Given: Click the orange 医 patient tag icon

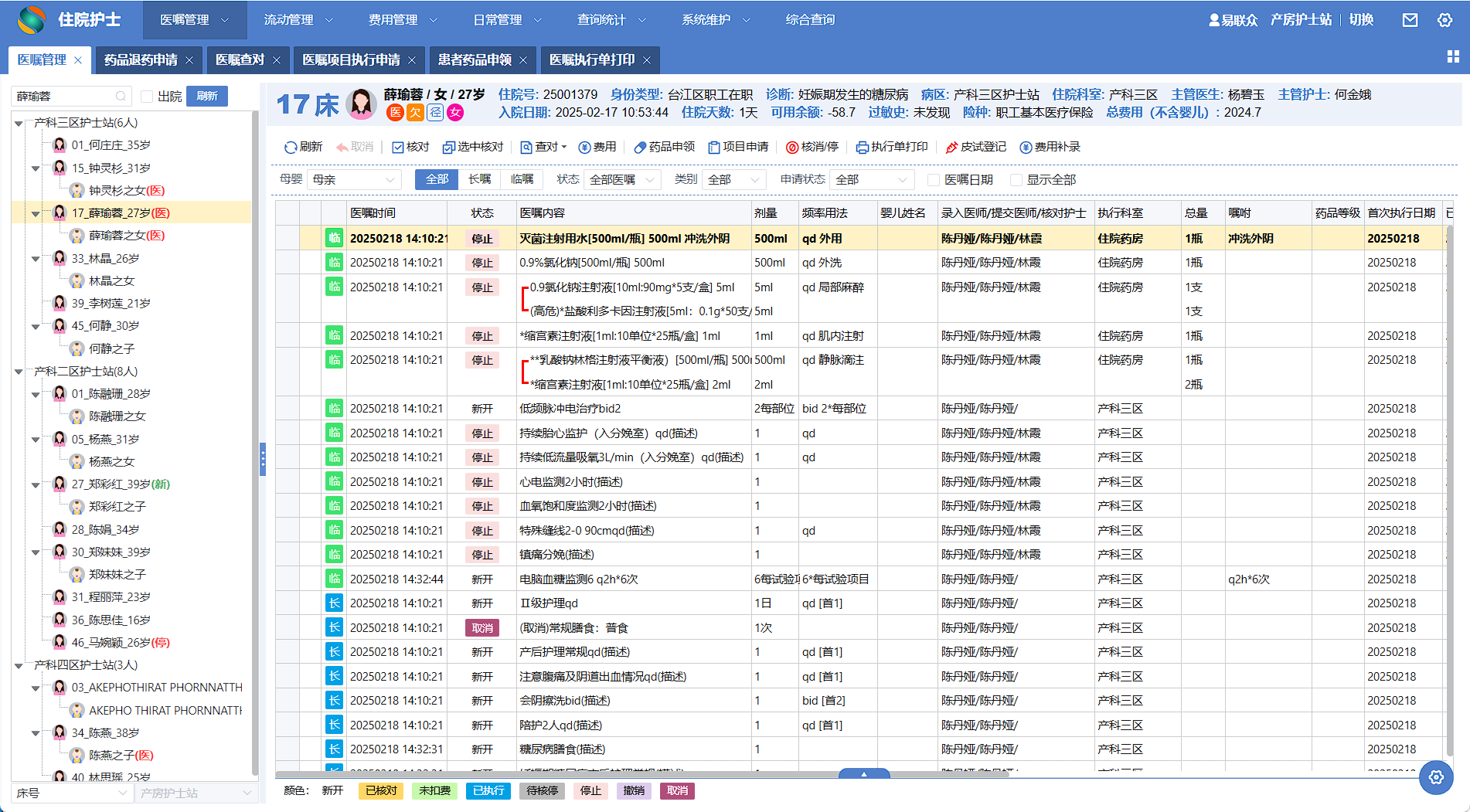Looking at the screenshot, I should coord(395,113).
